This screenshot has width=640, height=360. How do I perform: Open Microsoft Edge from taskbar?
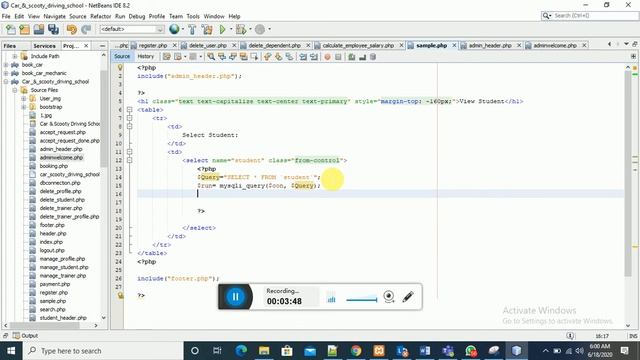pyautogui.click(x=241, y=351)
